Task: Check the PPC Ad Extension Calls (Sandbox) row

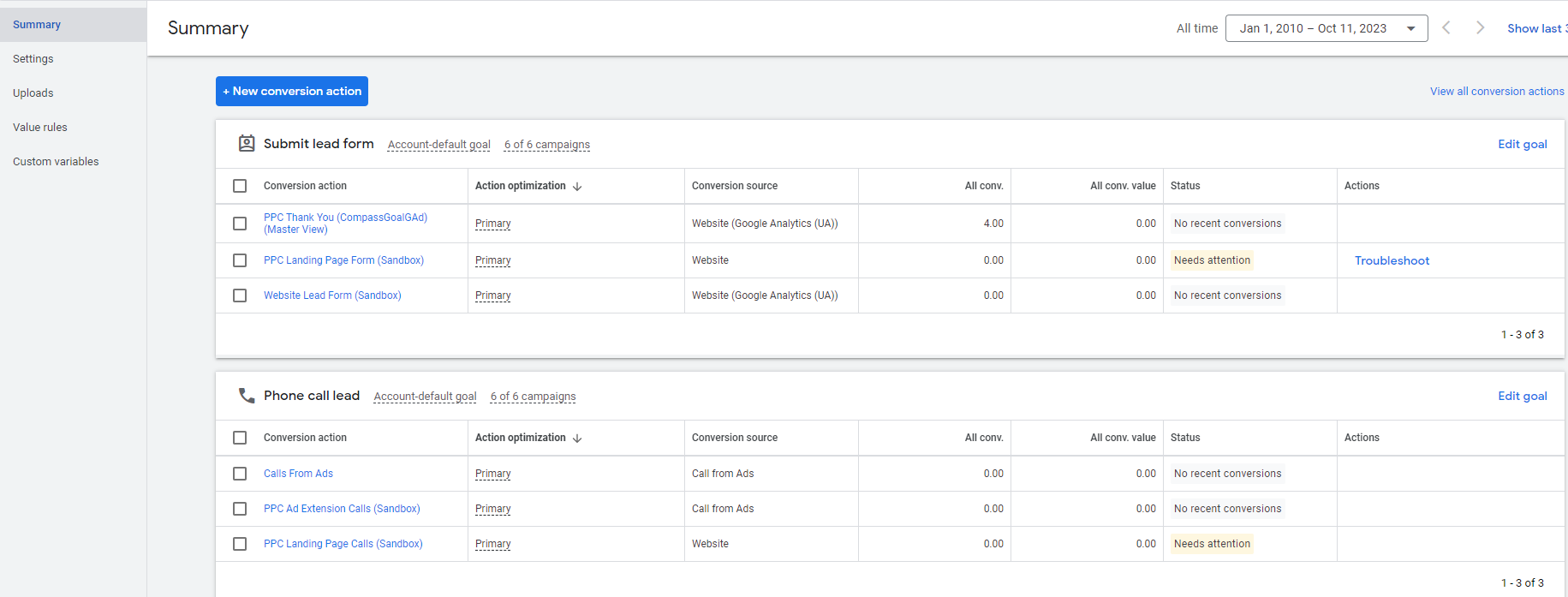Action: [240, 509]
